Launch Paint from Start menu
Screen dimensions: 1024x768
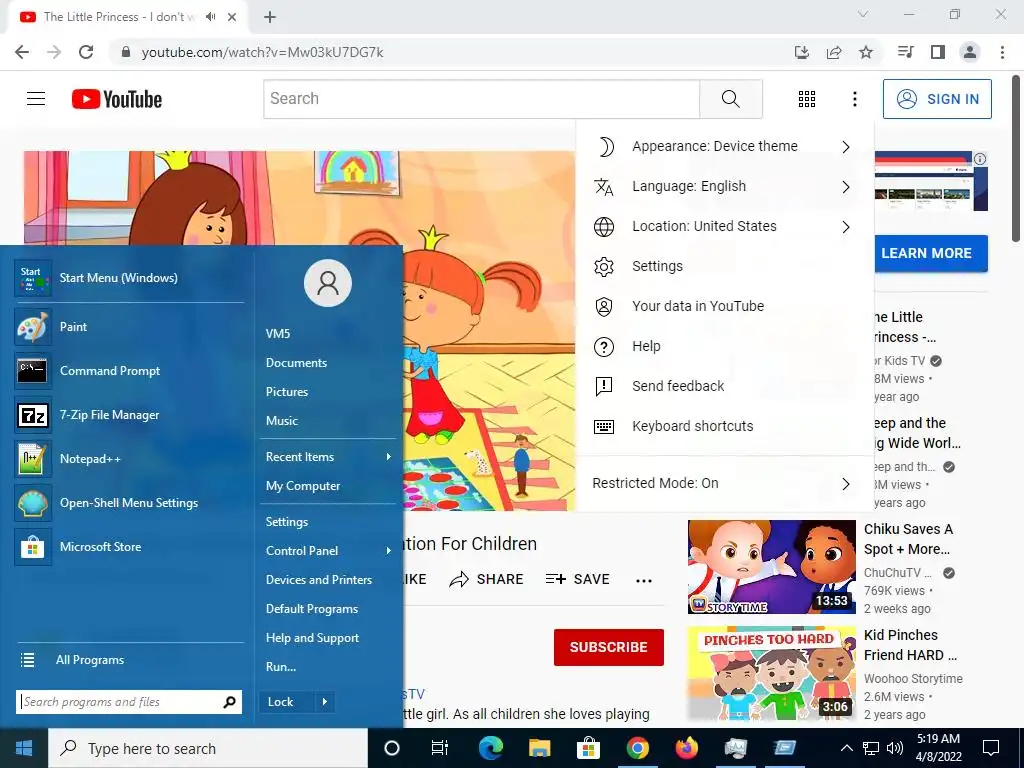(x=129, y=327)
